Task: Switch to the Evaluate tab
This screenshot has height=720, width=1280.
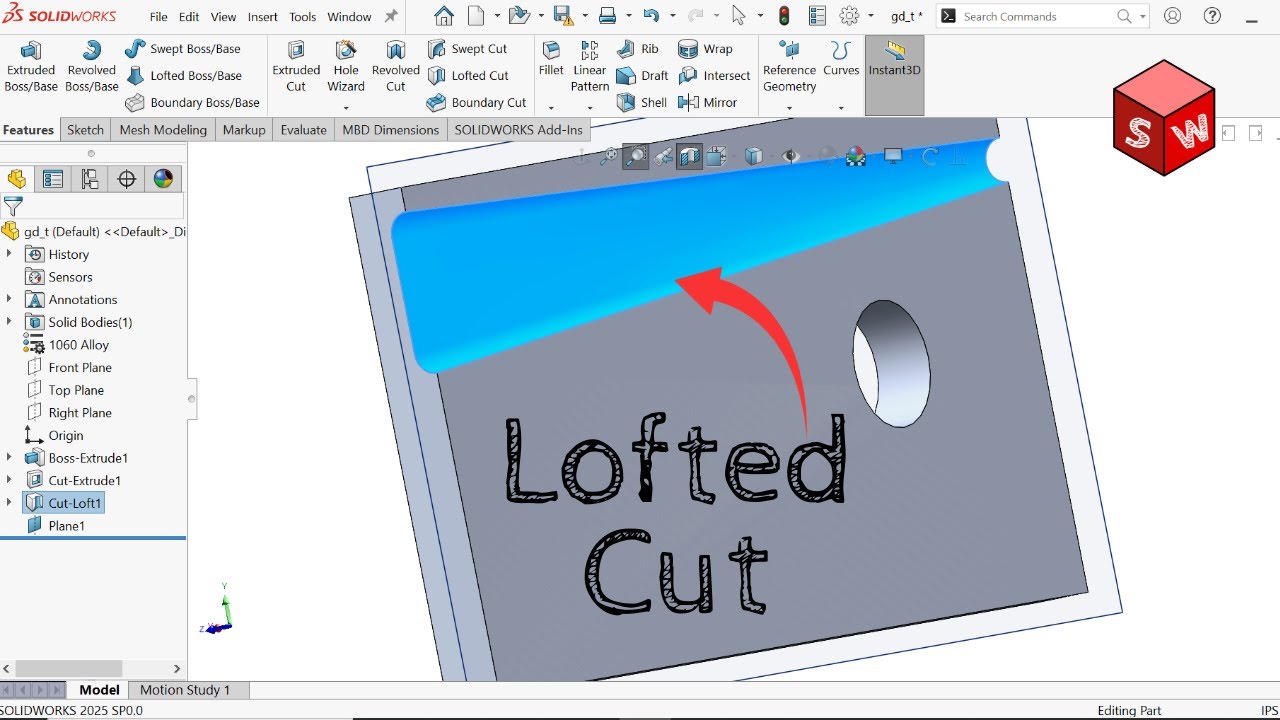Action: coord(304,130)
